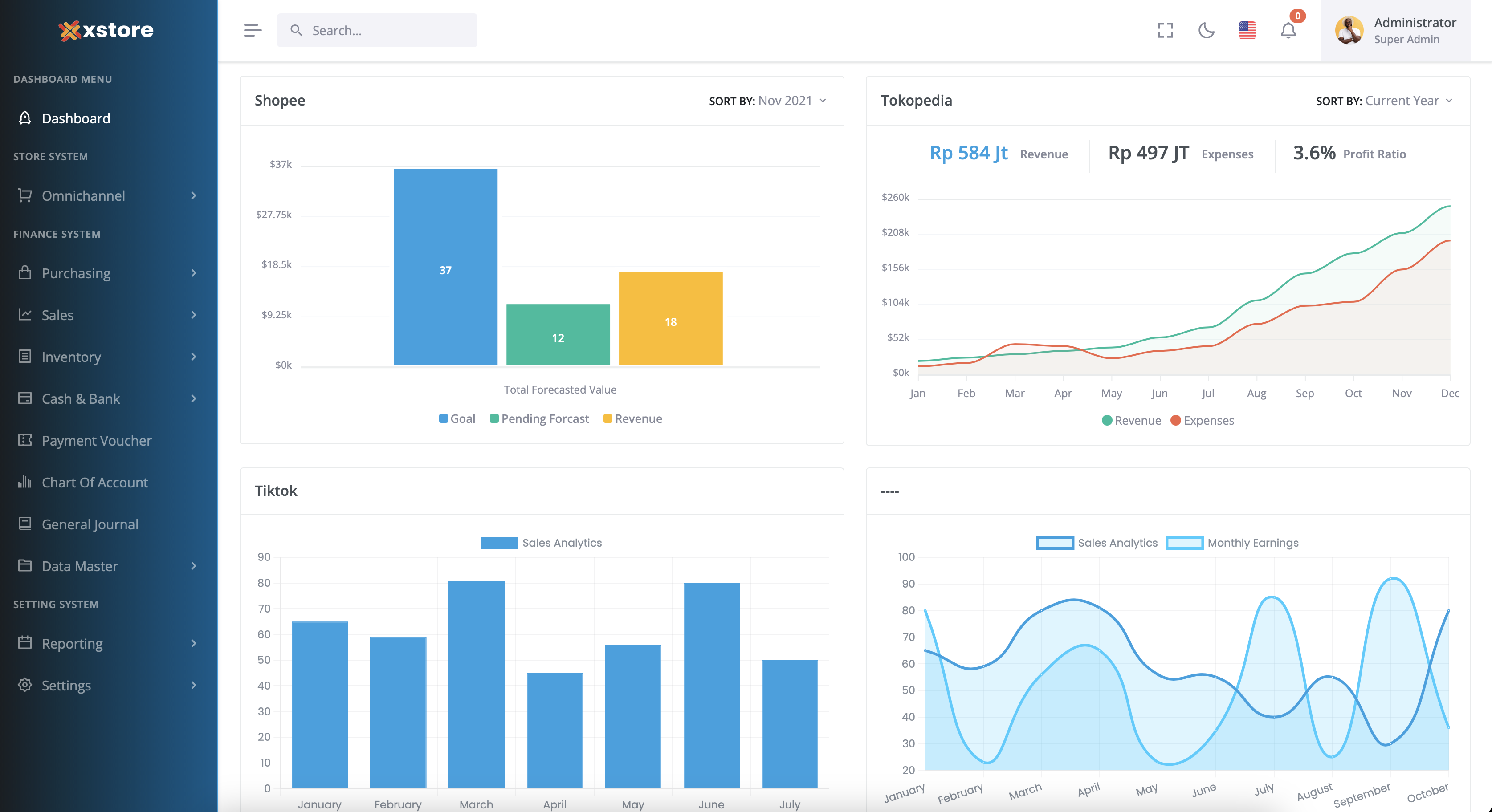
Task: Click the Settings gear icon
Action: click(25, 685)
